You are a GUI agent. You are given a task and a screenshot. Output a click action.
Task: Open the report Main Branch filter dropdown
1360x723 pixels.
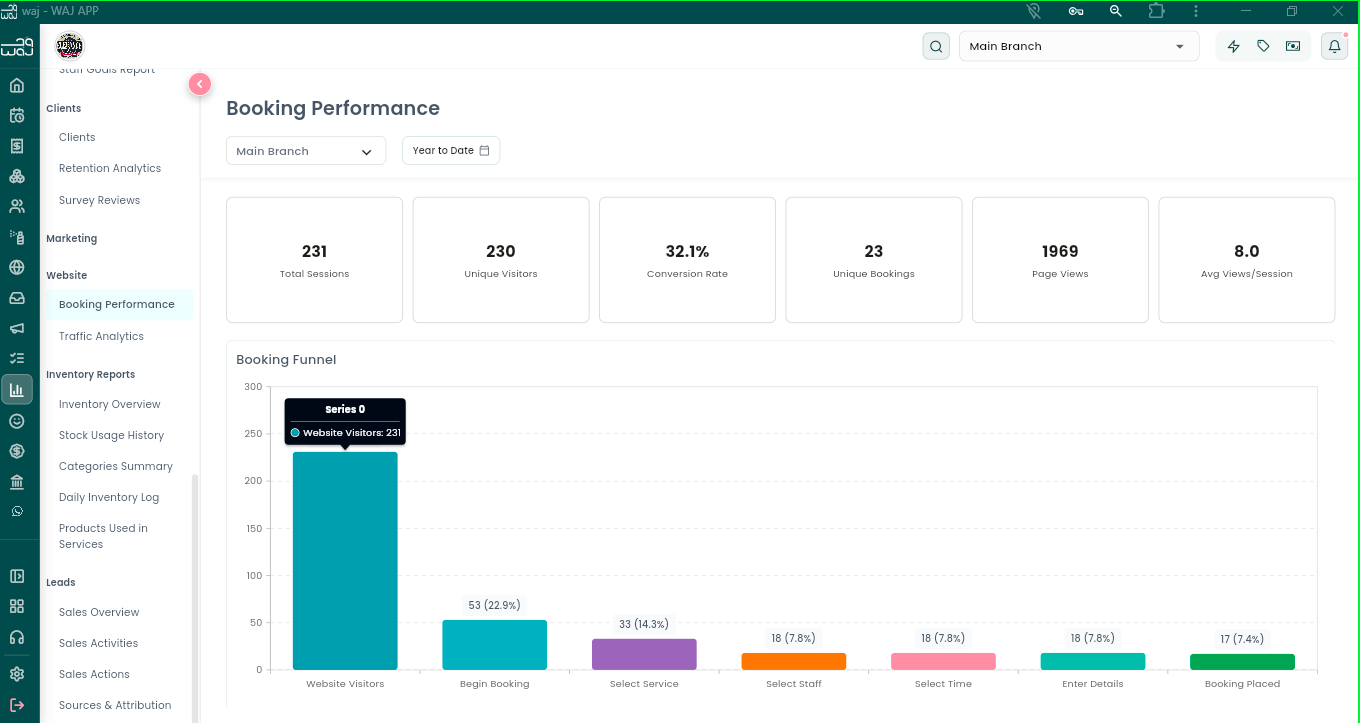(x=306, y=151)
